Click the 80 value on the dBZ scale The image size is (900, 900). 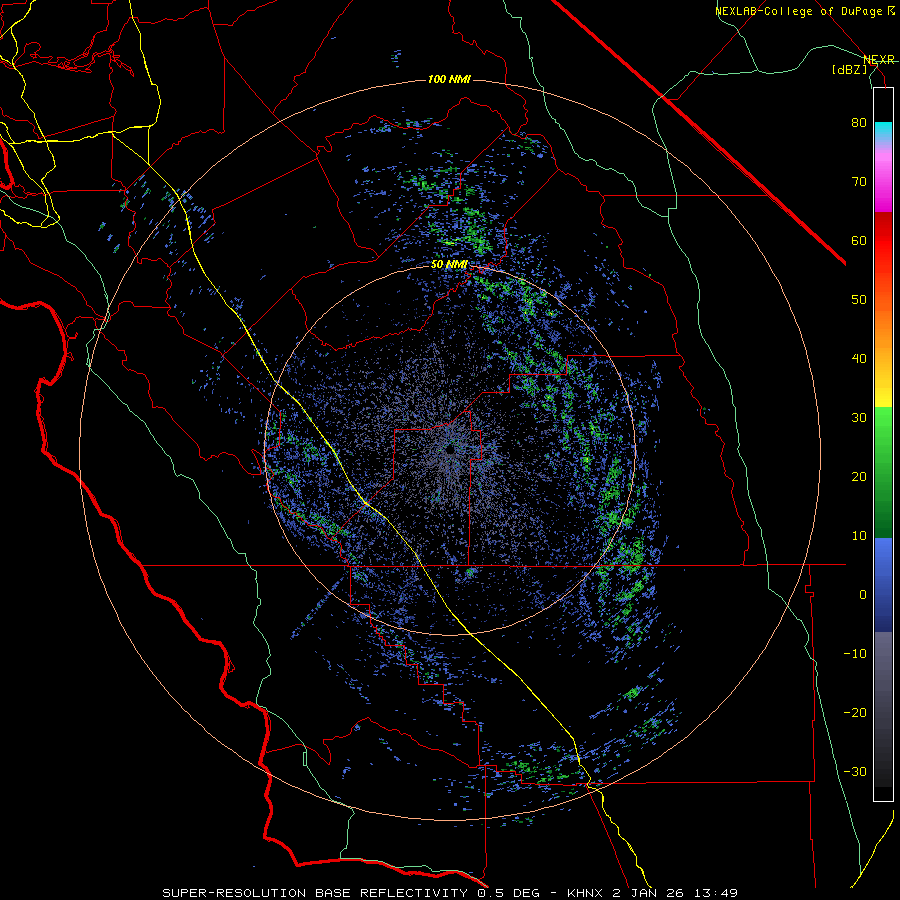[x=859, y=123]
